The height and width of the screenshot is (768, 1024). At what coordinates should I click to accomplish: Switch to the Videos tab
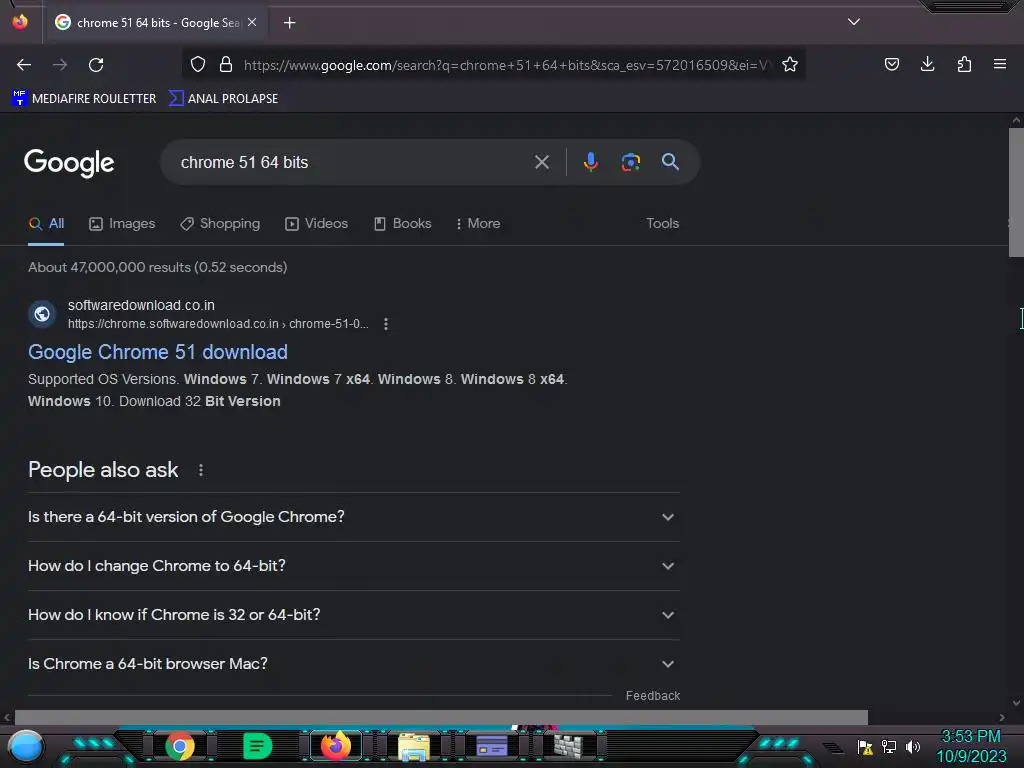[x=317, y=223]
